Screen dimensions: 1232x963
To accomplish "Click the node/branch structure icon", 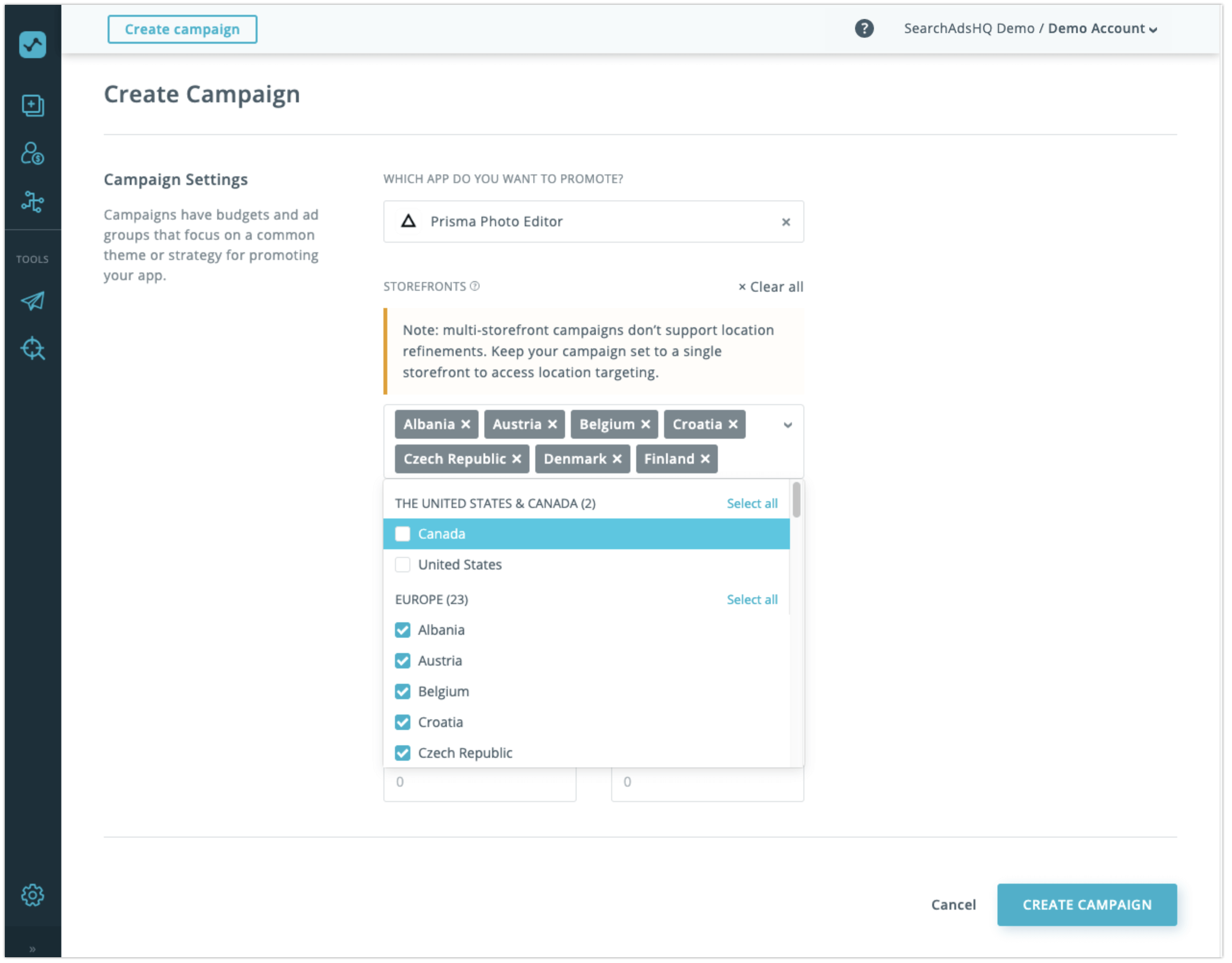I will coord(33,200).
